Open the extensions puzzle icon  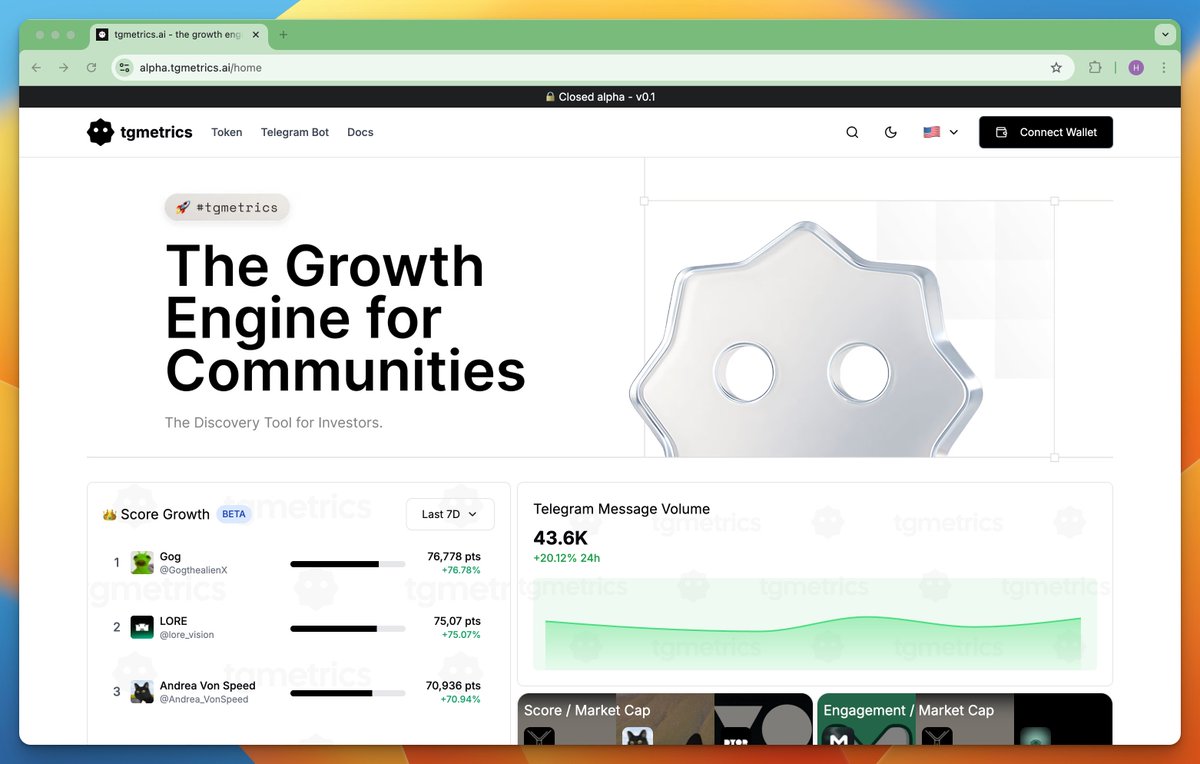1095,68
